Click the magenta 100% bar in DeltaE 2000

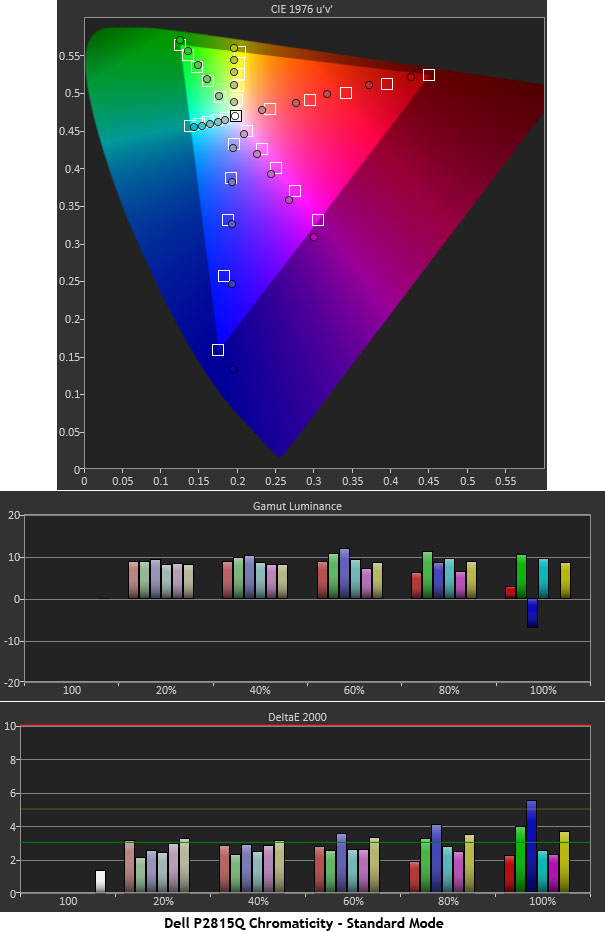[x=553, y=874]
